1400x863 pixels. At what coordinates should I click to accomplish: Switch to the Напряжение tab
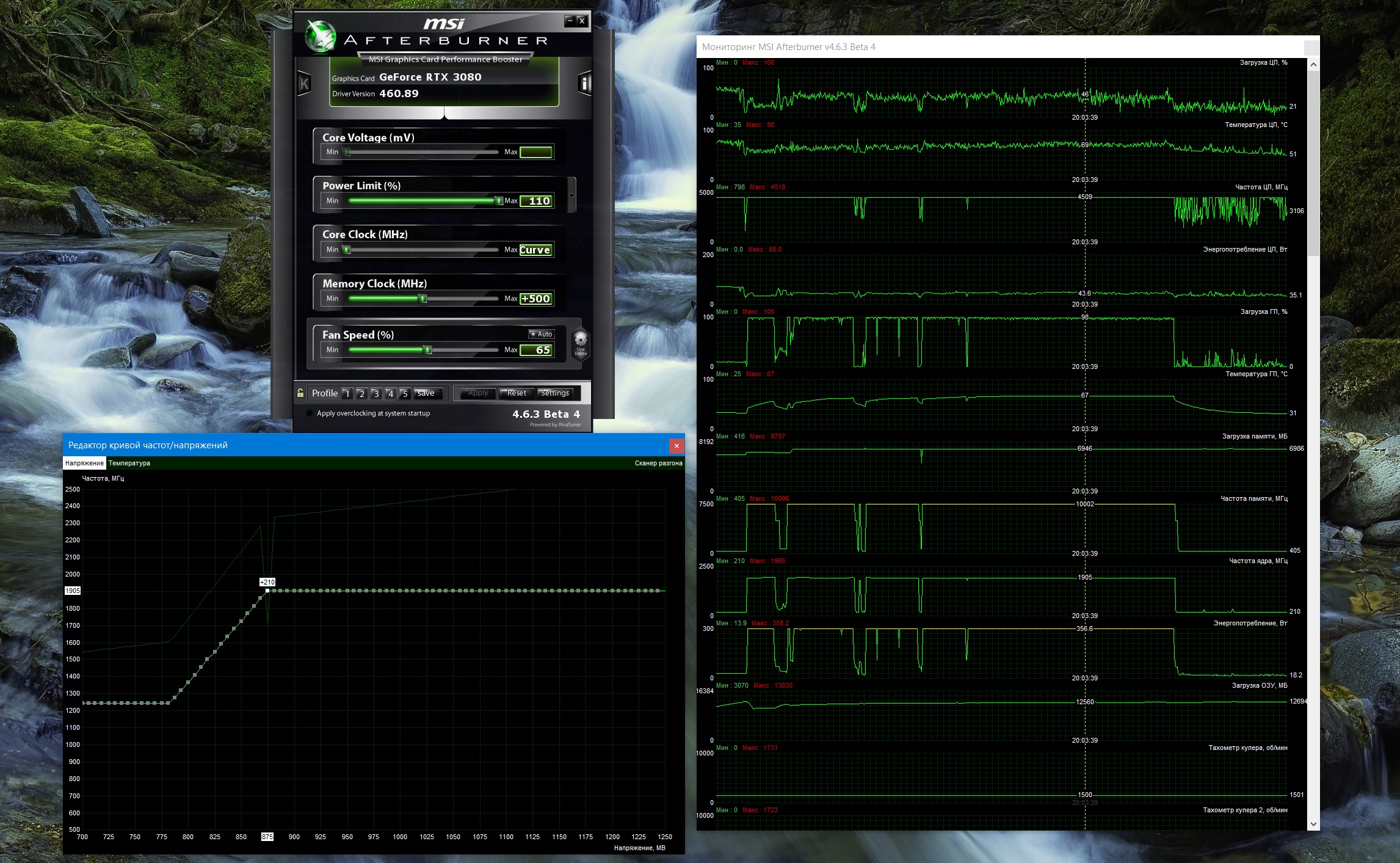pos(84,463)
